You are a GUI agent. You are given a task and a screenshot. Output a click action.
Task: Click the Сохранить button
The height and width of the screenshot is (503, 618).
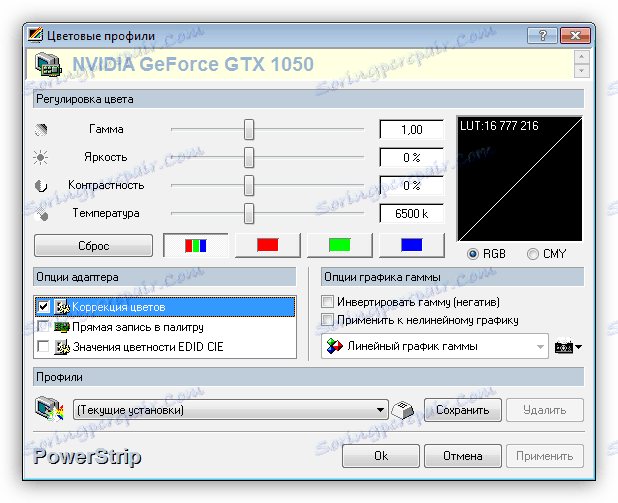(x=463, y=410)
